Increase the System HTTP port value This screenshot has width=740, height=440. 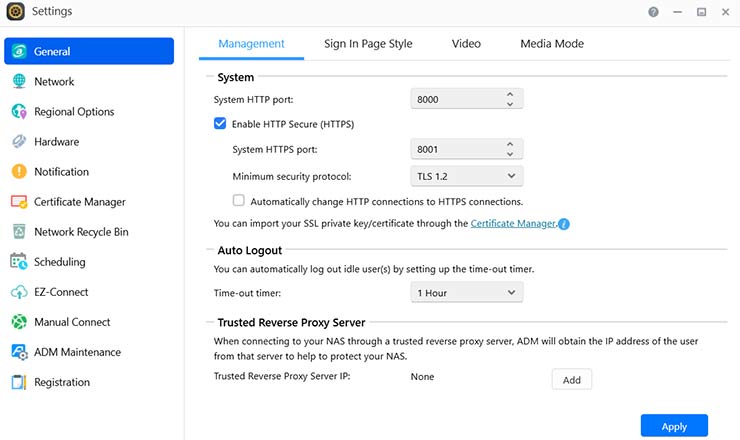[x=510, y=95]
